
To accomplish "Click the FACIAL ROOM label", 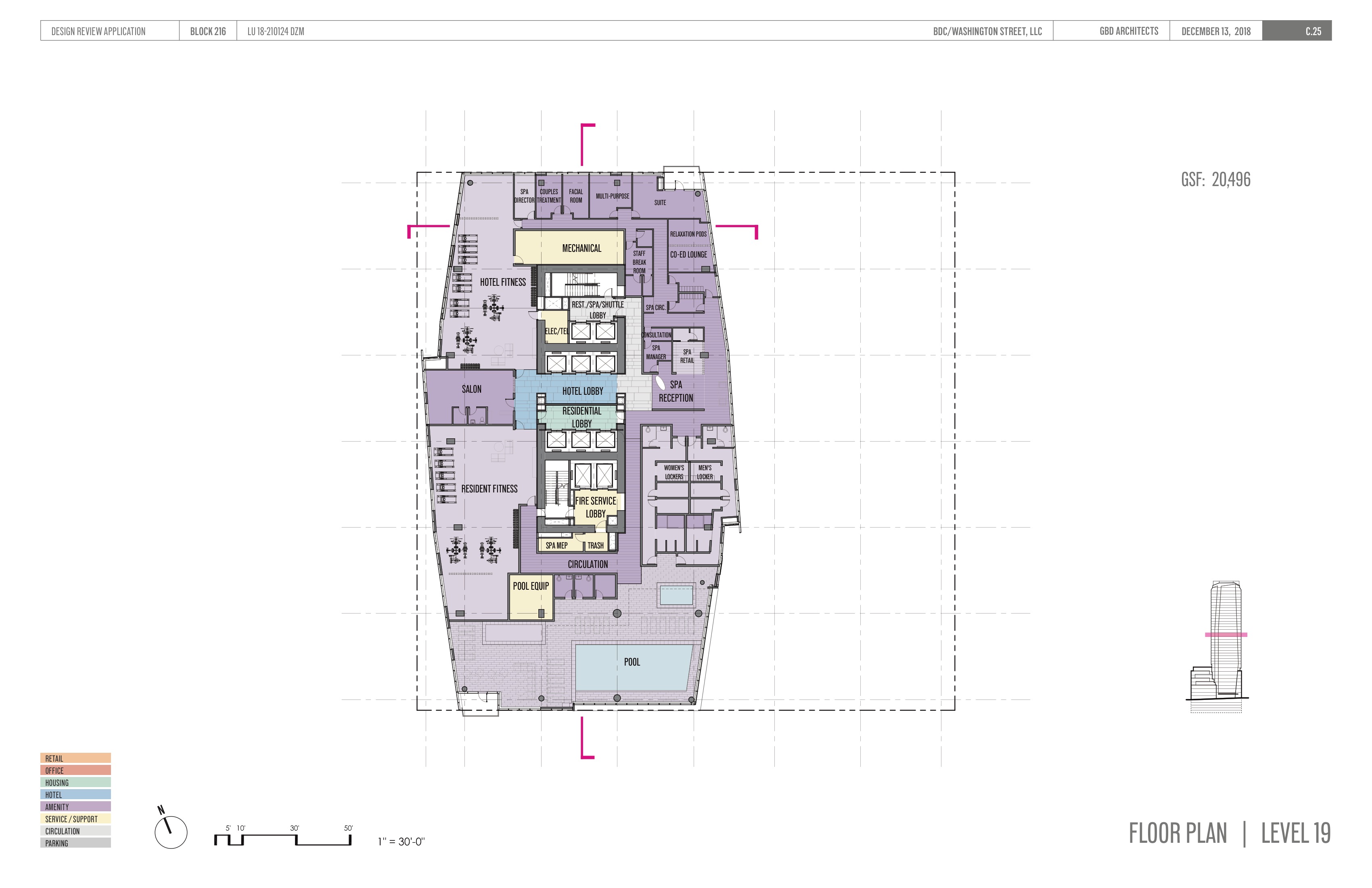I will (x=576, y=196).
